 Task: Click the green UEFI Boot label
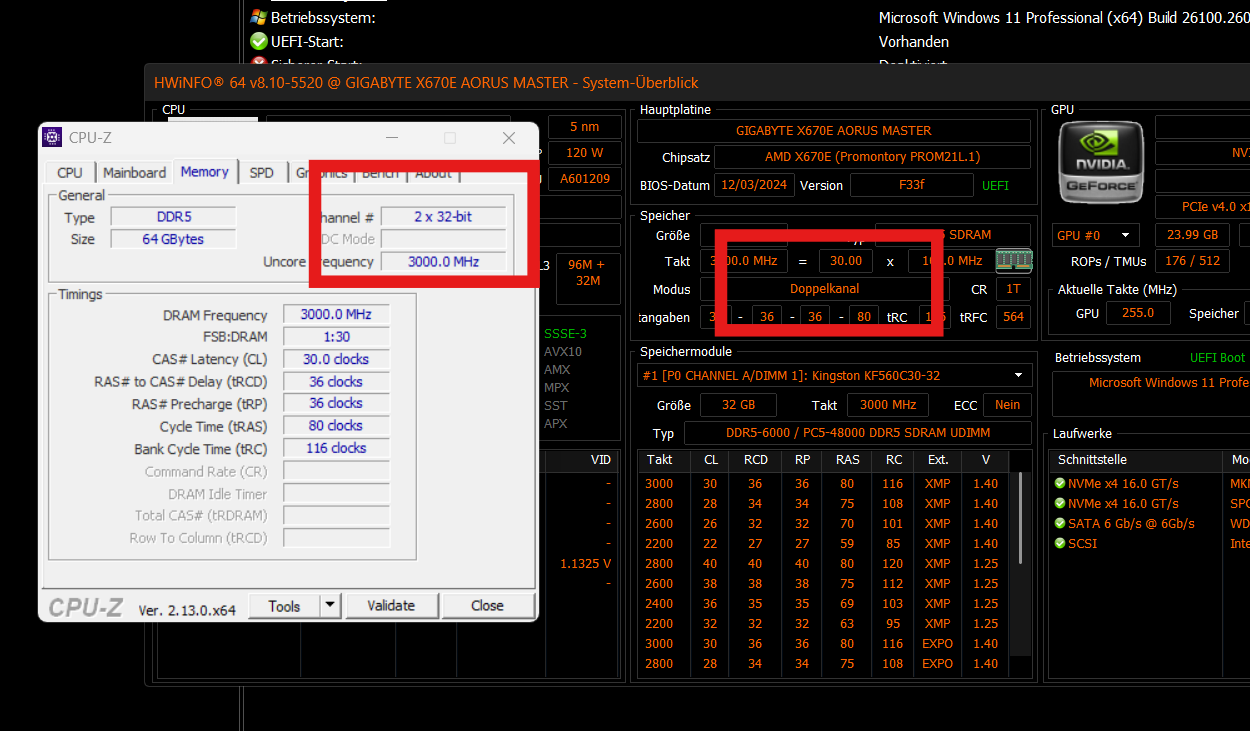pos(1218,357)
